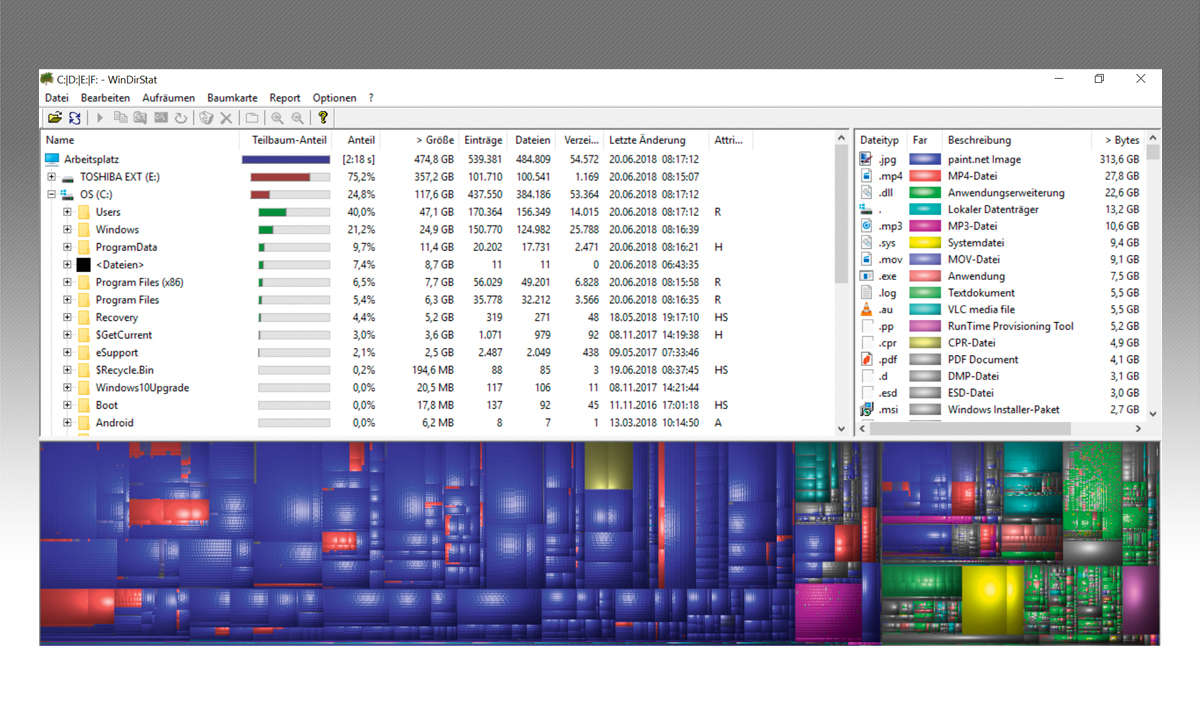The width and height of the screenshot is (1200, 720).
Task: Click the red color swatch for .mp4
Action: [x=924, y=176]
